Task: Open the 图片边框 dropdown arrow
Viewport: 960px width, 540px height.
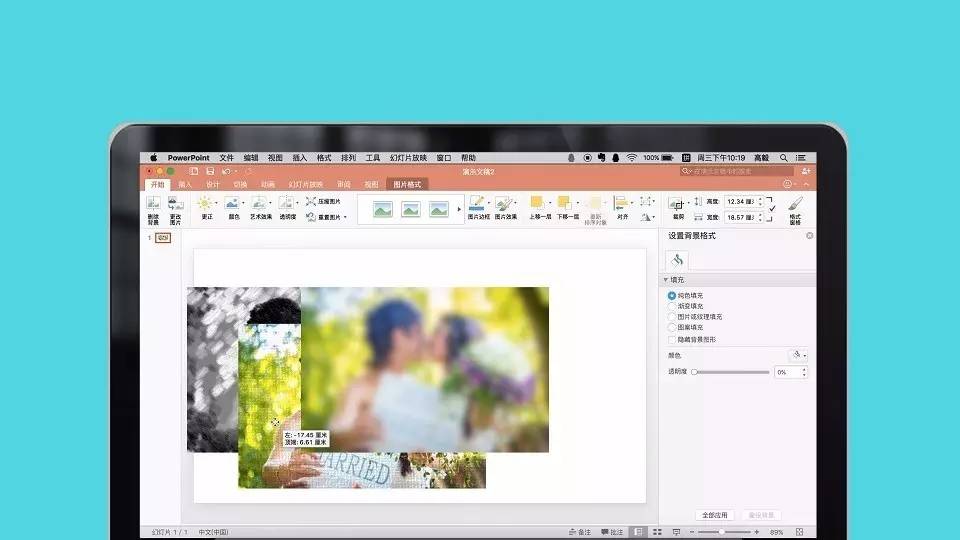Action: click(x=488, y=202)
